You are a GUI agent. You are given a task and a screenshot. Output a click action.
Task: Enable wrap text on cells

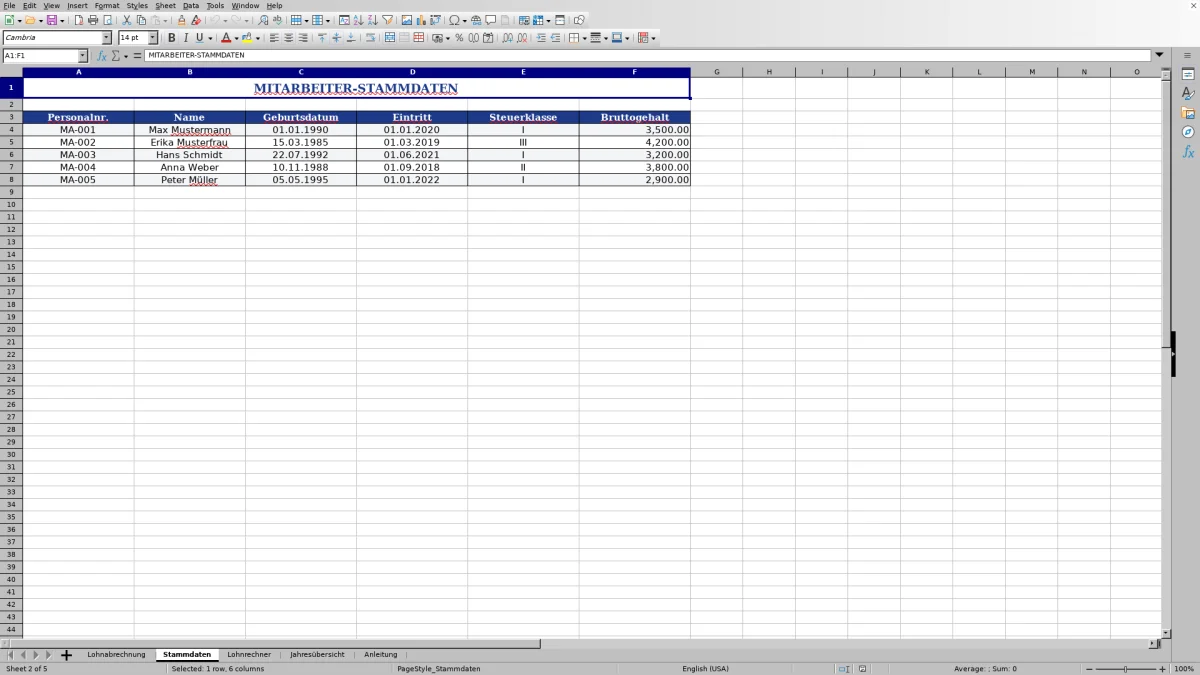pos(371,37)
